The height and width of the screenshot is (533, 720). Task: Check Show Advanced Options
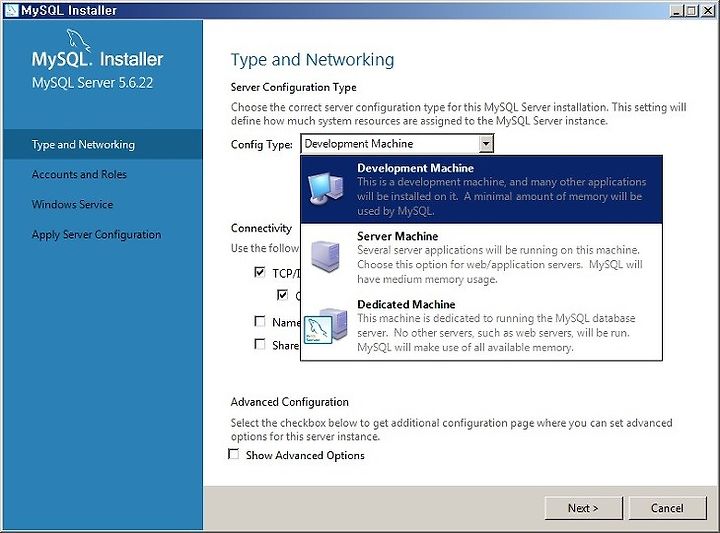tap(234, 454)
